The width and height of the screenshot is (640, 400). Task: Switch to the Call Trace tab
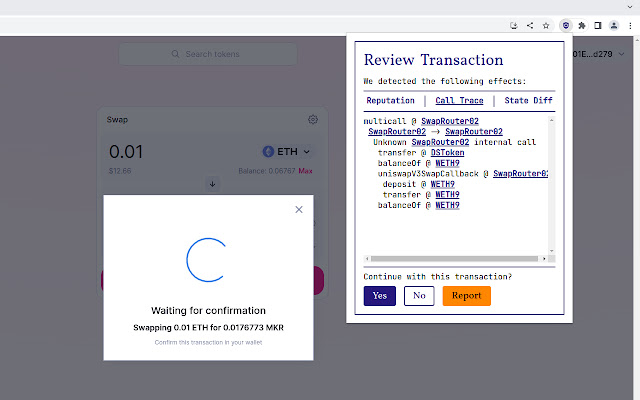point(459,100)
